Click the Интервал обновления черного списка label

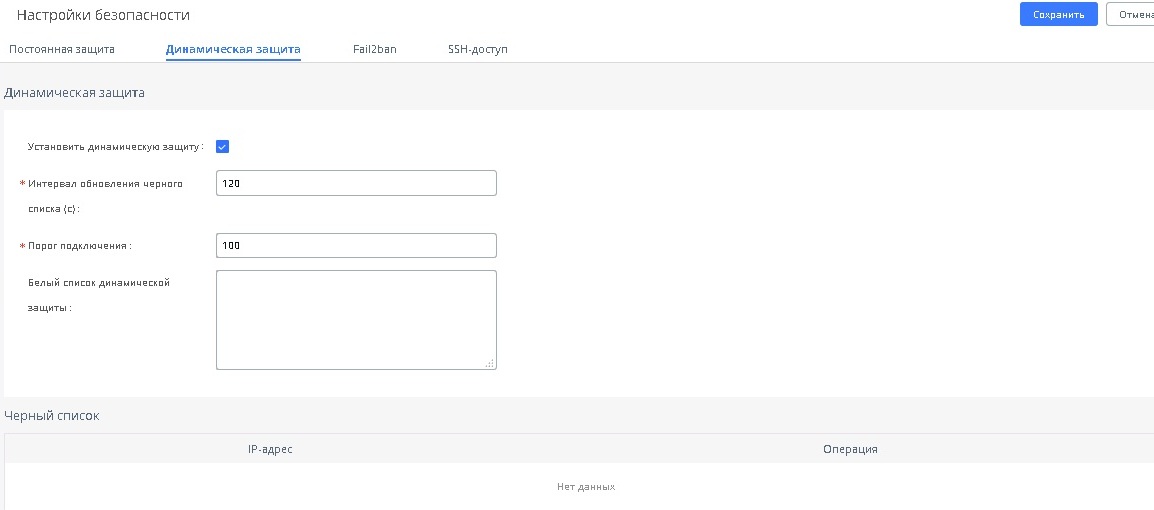click(x=105, y=196)
